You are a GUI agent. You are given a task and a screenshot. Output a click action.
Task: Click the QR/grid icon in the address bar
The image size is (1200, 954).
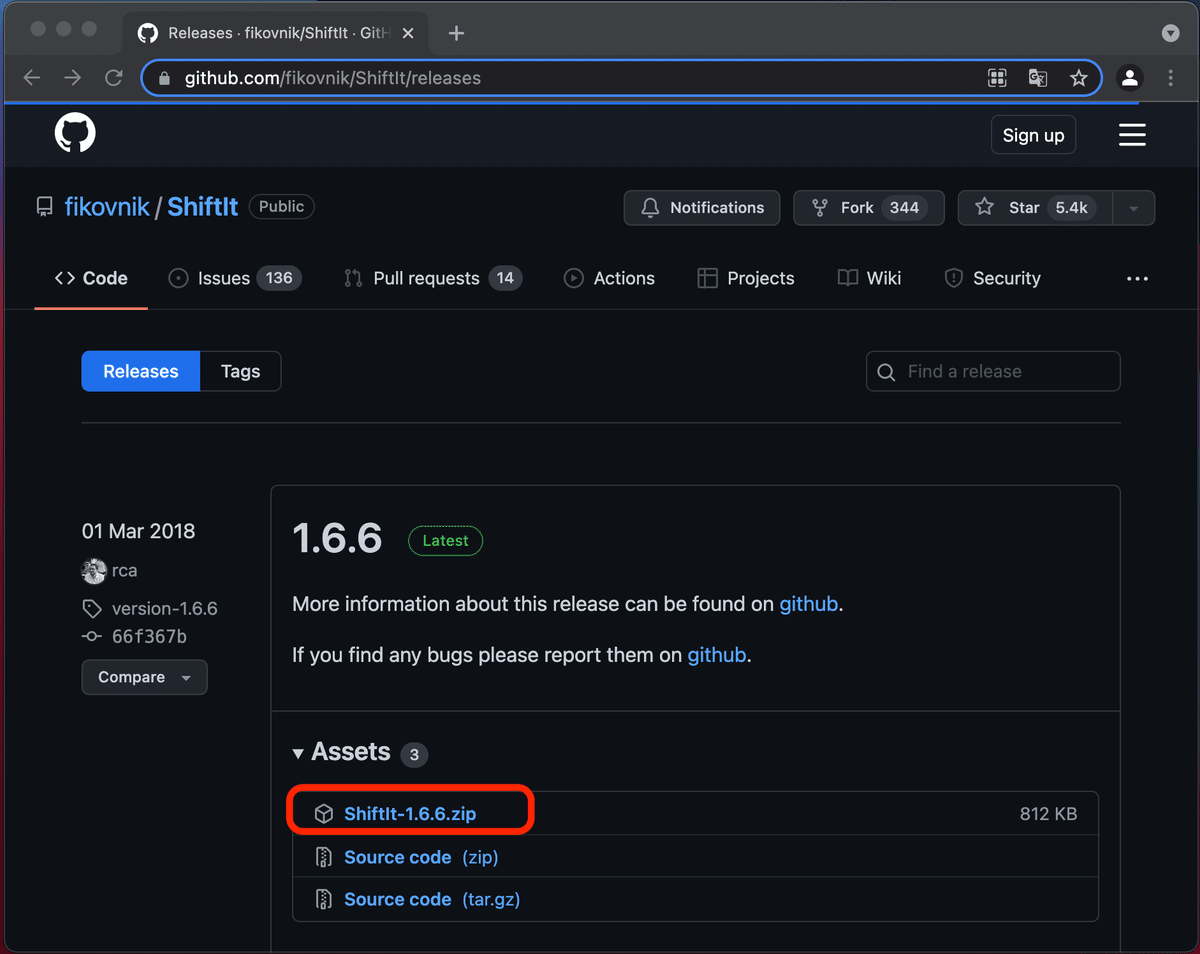click(x=997, y=78)
